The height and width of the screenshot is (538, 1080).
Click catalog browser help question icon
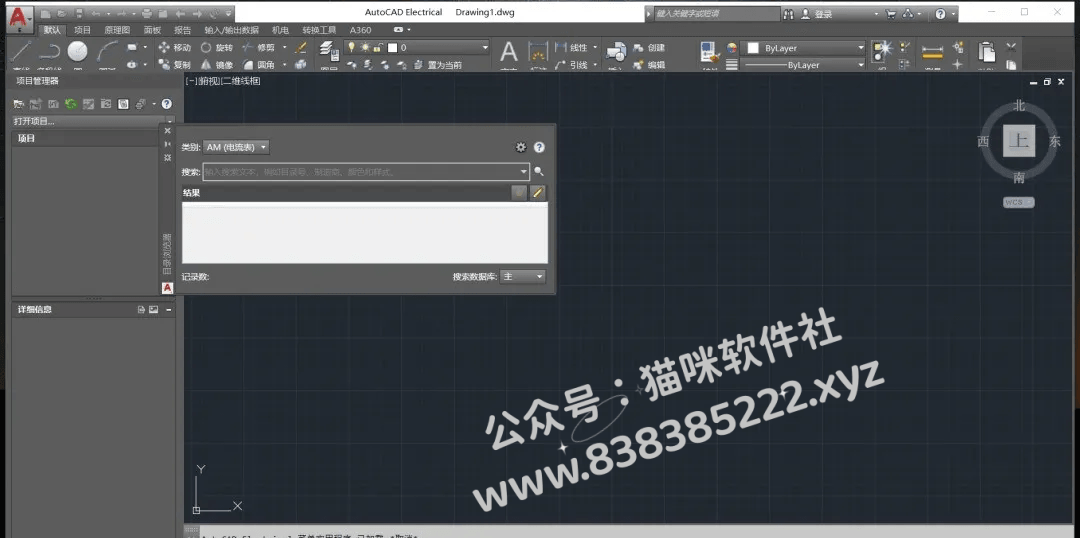tap(539, 147)
